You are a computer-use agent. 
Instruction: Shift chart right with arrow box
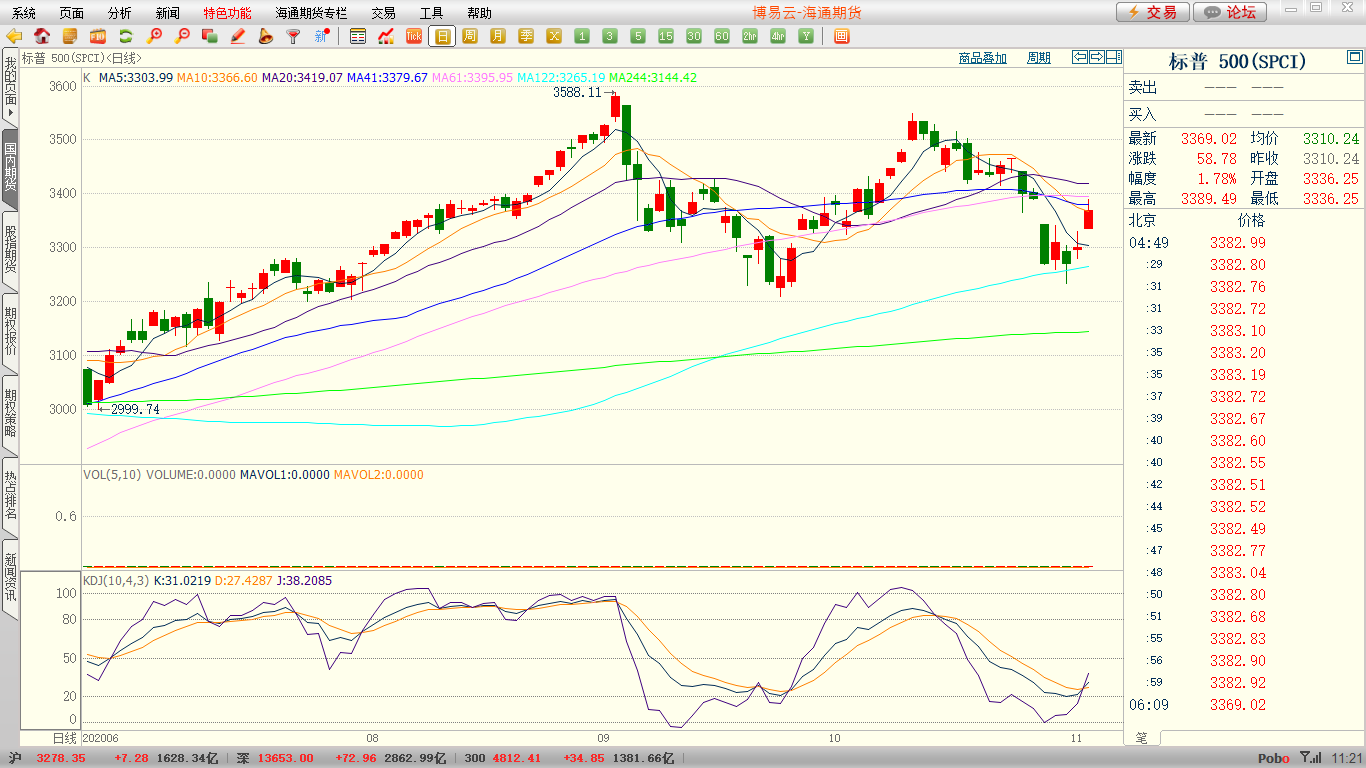tap(1097, 57)
